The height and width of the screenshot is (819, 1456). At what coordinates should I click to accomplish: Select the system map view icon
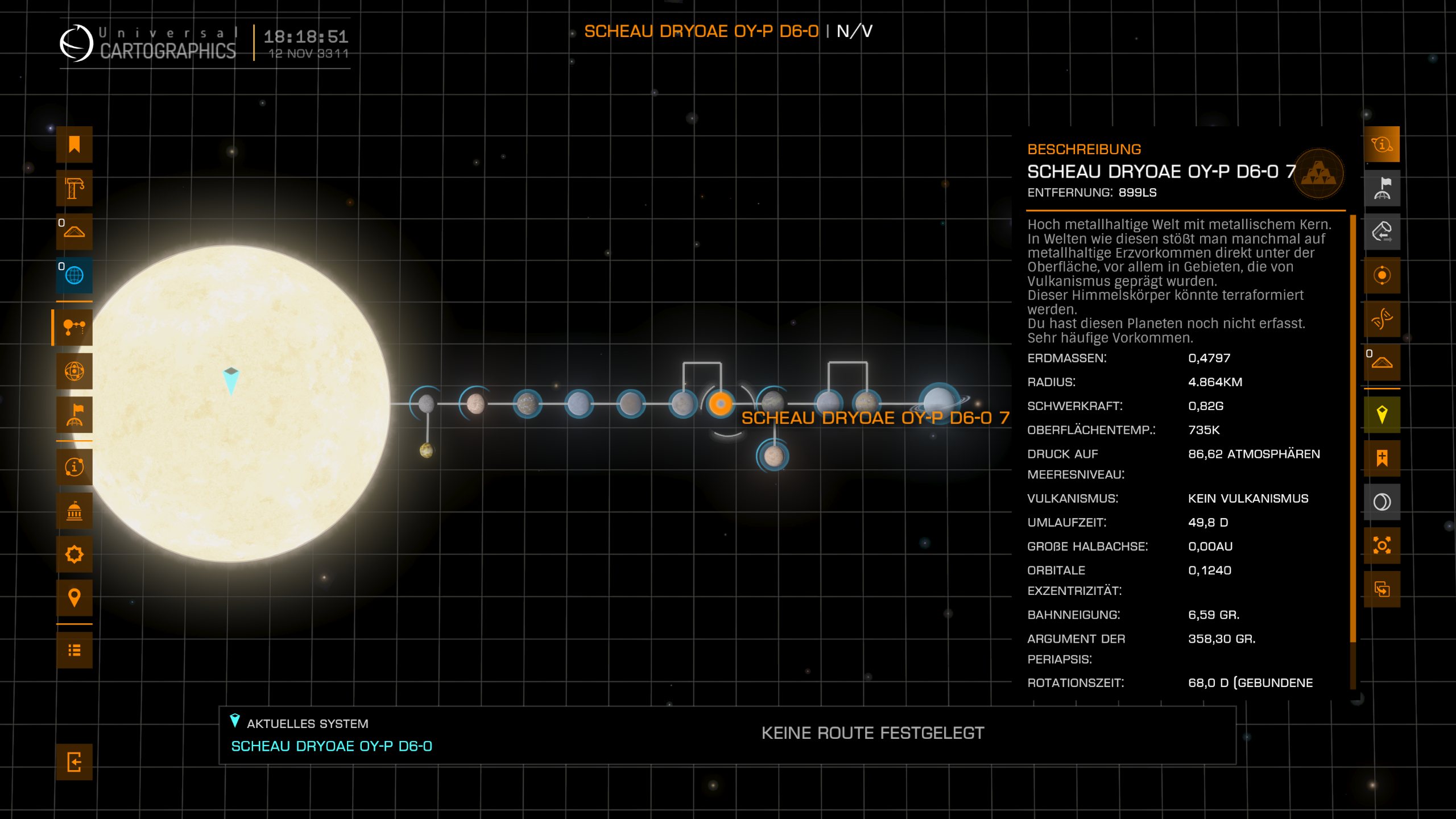point(74,328)
